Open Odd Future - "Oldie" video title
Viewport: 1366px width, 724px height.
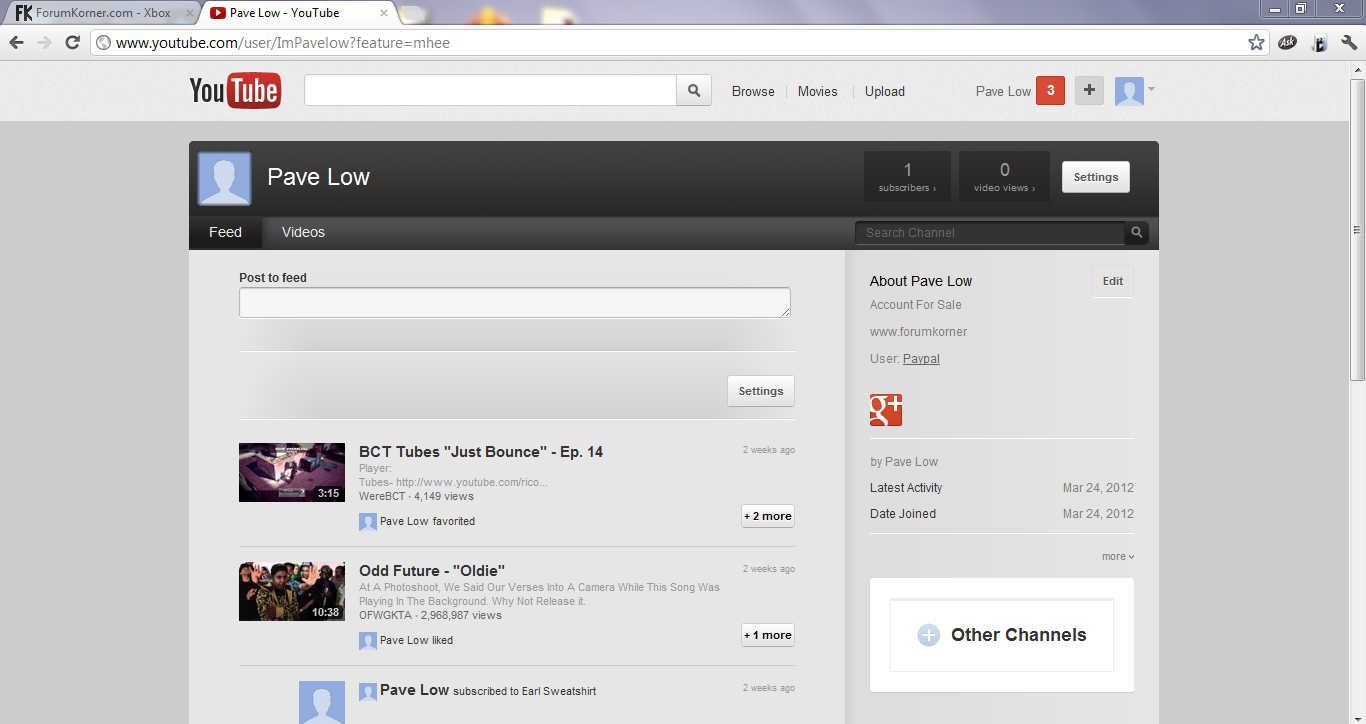[x=432, y=571]
